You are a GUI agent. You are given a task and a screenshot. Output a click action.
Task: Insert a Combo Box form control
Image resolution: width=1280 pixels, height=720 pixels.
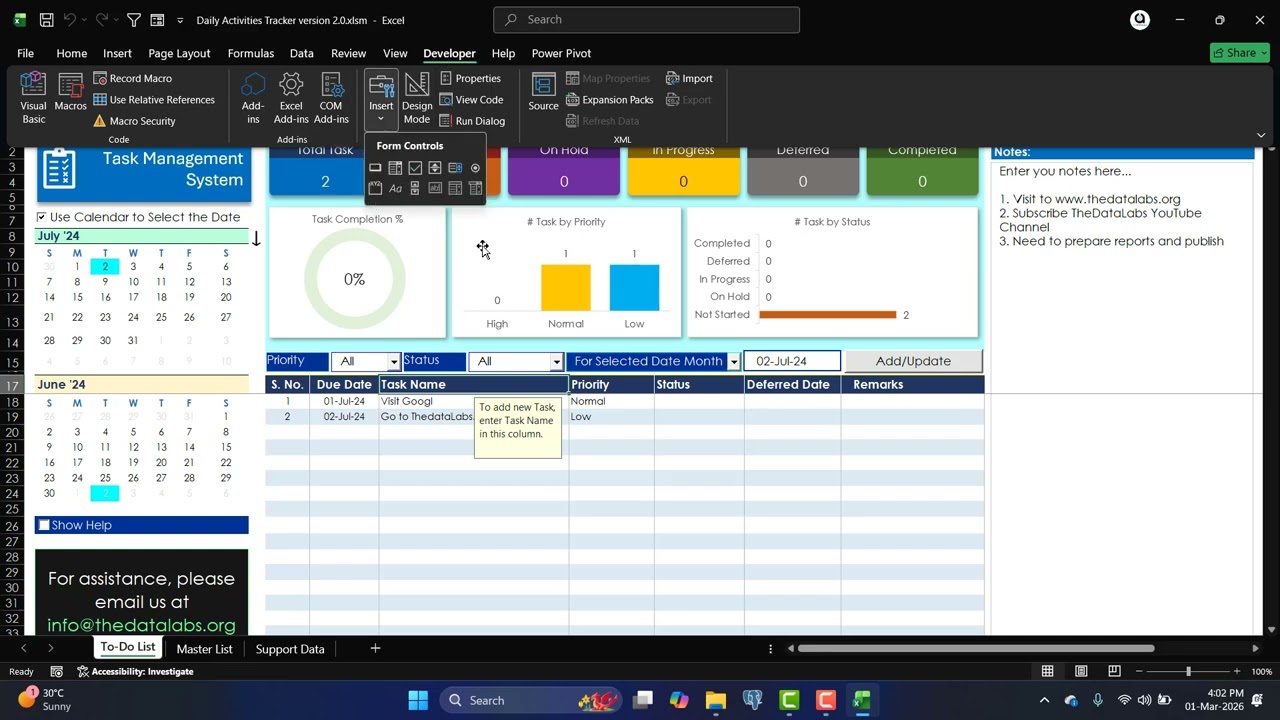395,168
